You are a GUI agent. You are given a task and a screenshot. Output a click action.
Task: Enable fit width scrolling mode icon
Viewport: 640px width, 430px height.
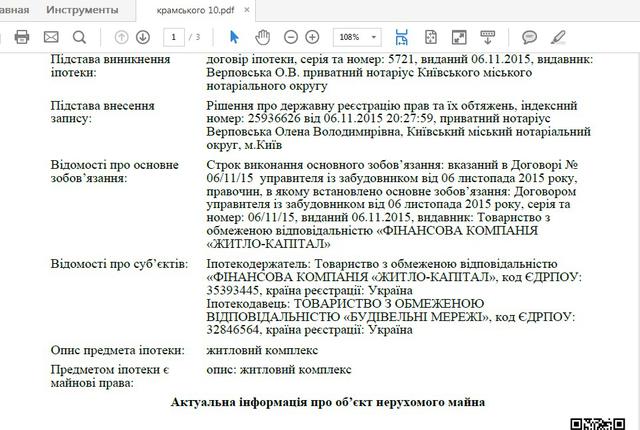(402, 37)
